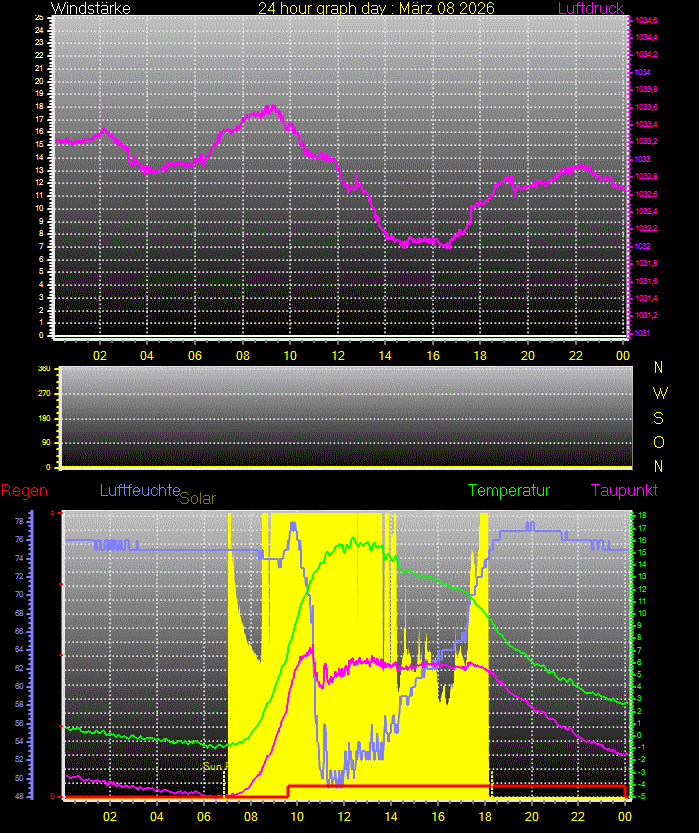Click the 1034,8 pressure scale value

647,20
